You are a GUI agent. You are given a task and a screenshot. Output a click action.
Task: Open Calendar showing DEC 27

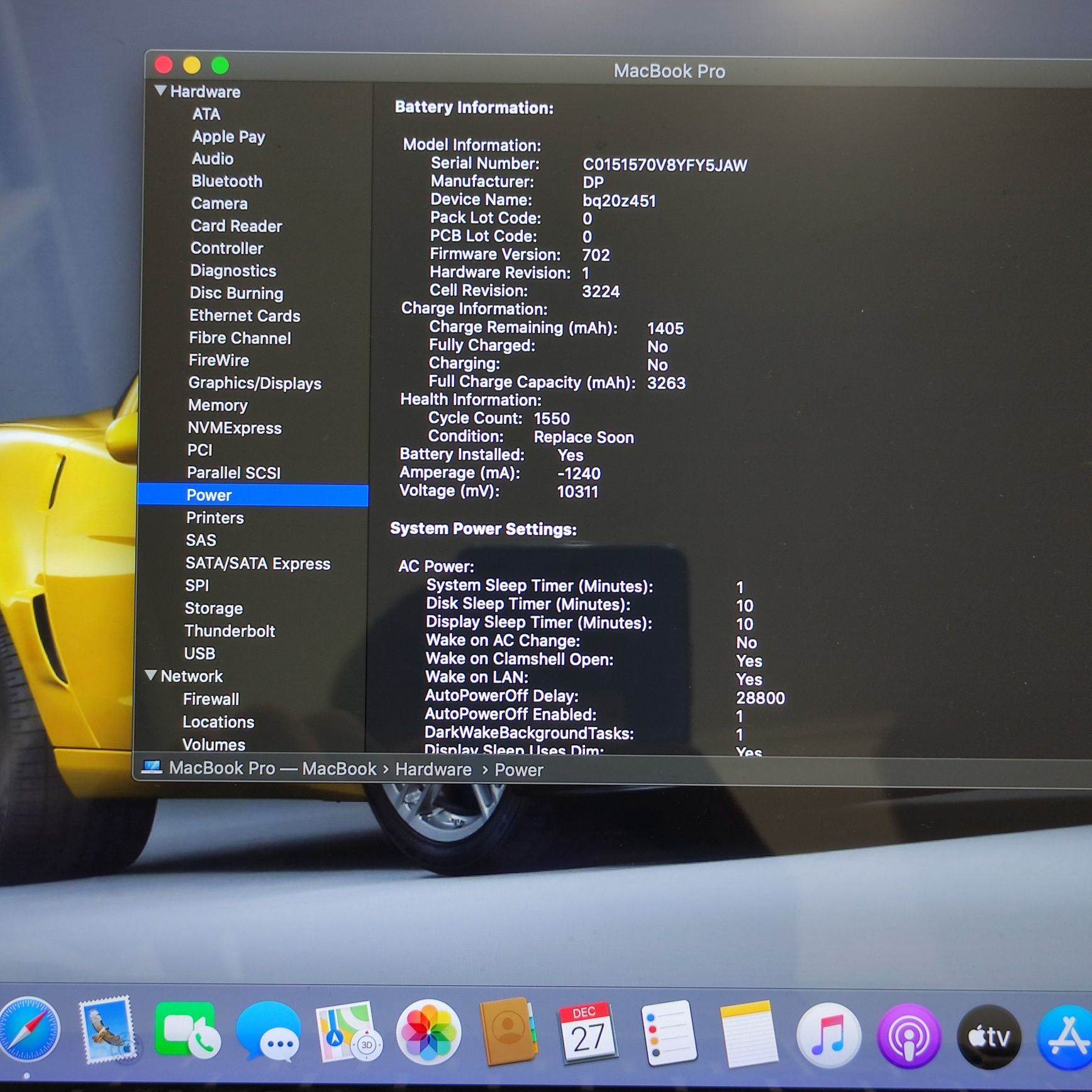tap(588, 1033)
